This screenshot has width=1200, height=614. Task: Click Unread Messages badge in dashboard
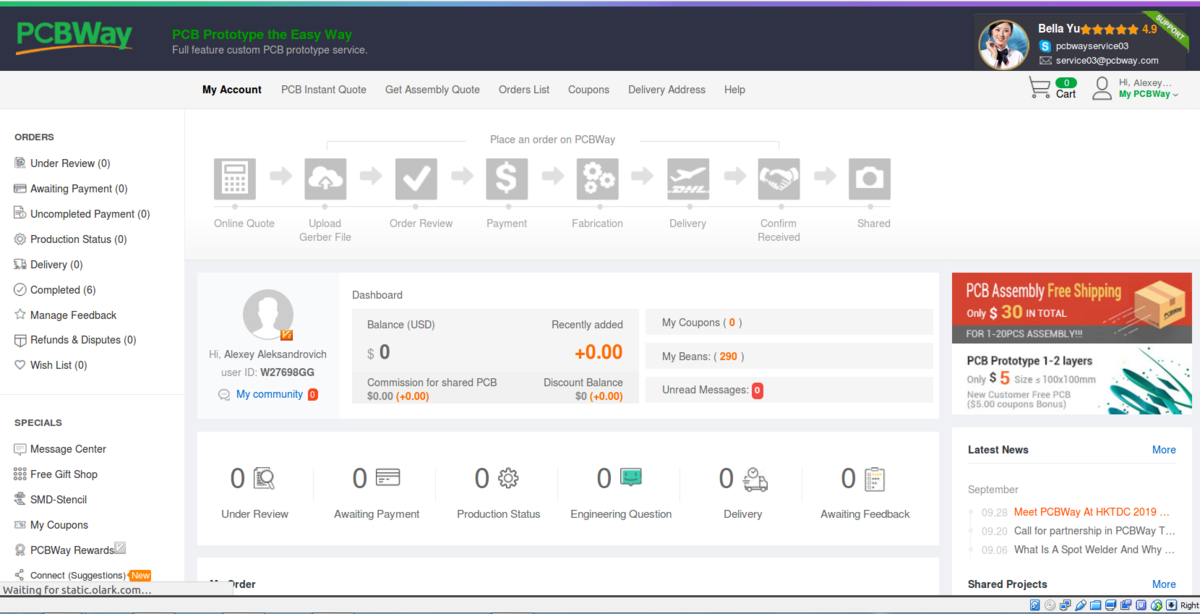757,390
